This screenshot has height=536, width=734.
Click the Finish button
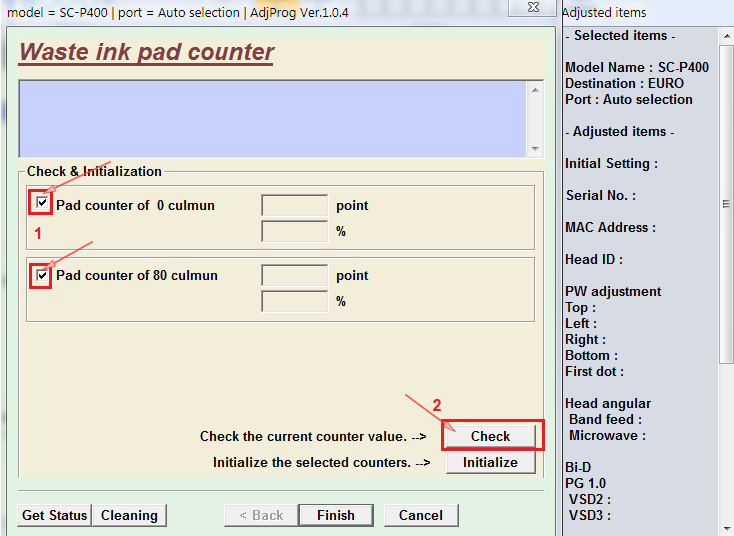336,515
